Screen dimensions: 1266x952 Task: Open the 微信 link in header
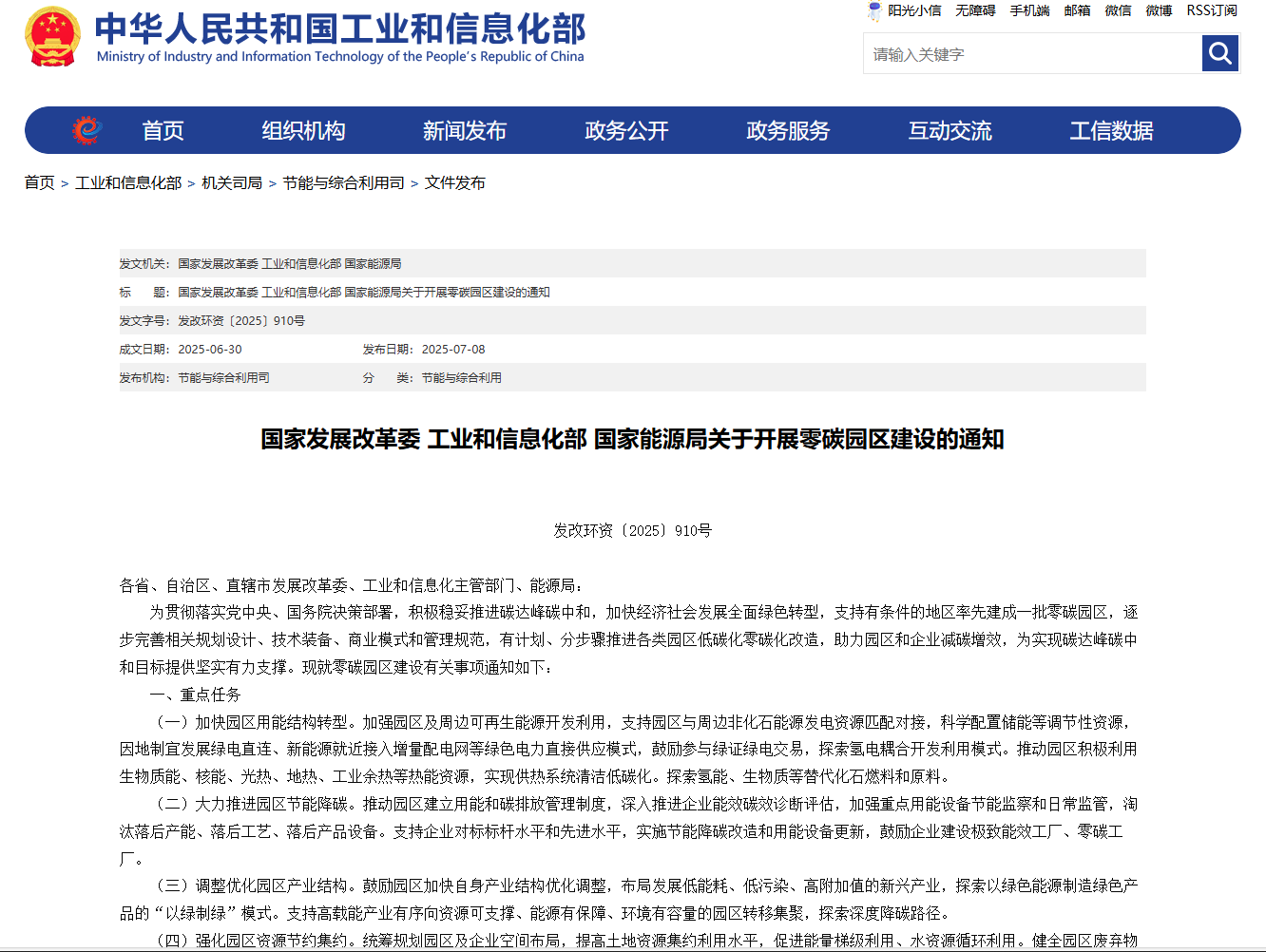click(1118, 10)
